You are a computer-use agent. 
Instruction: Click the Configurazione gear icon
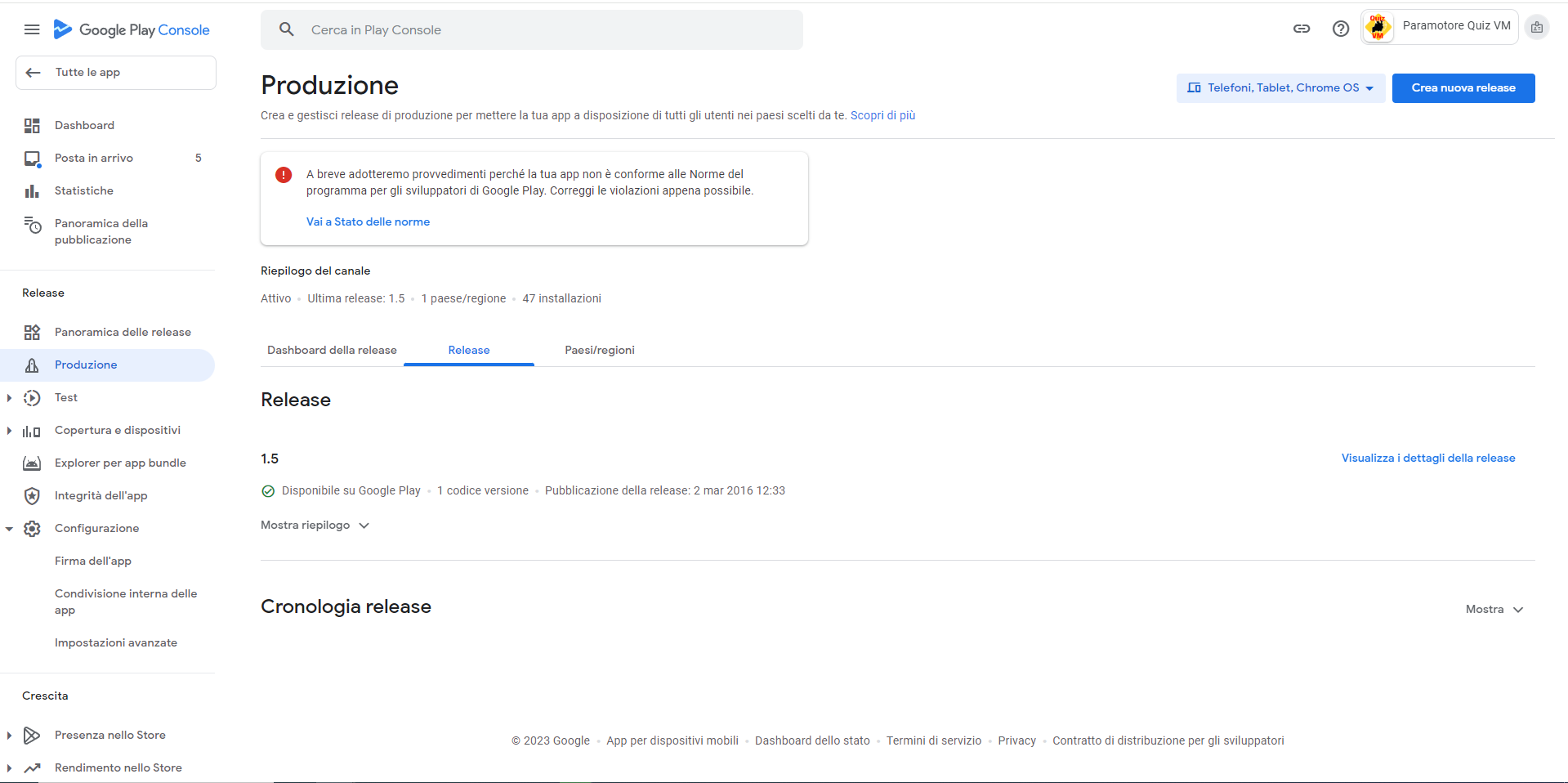point(32,529)
